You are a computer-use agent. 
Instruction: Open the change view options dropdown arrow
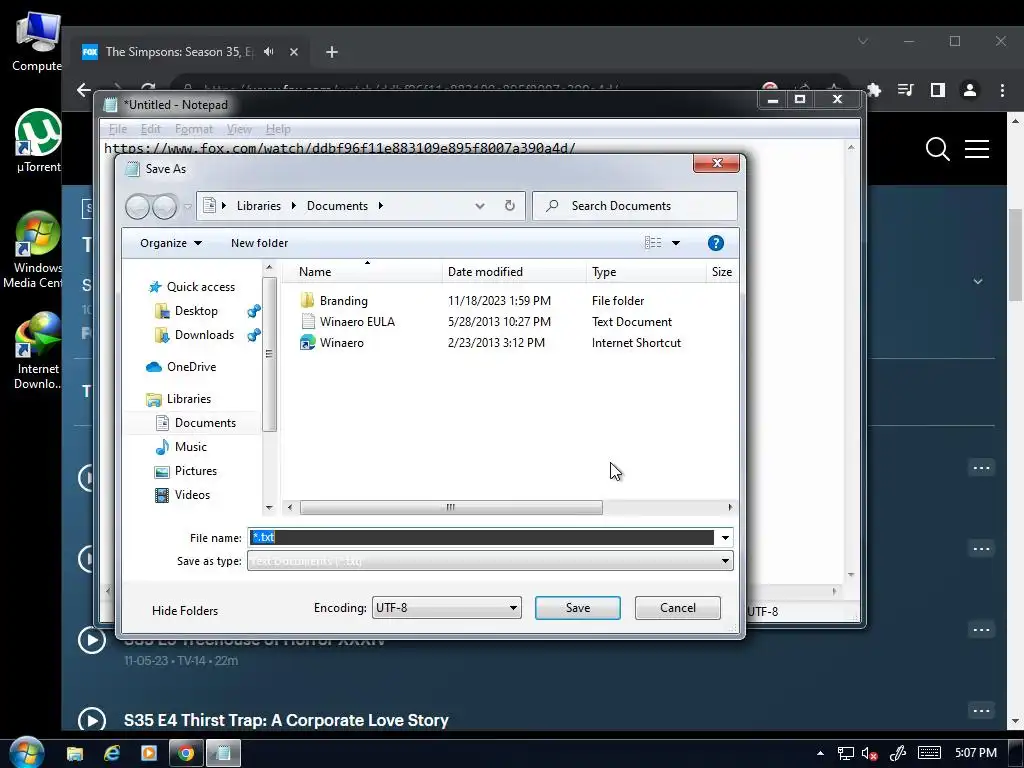pyautogui.click(x=676, y=243)
